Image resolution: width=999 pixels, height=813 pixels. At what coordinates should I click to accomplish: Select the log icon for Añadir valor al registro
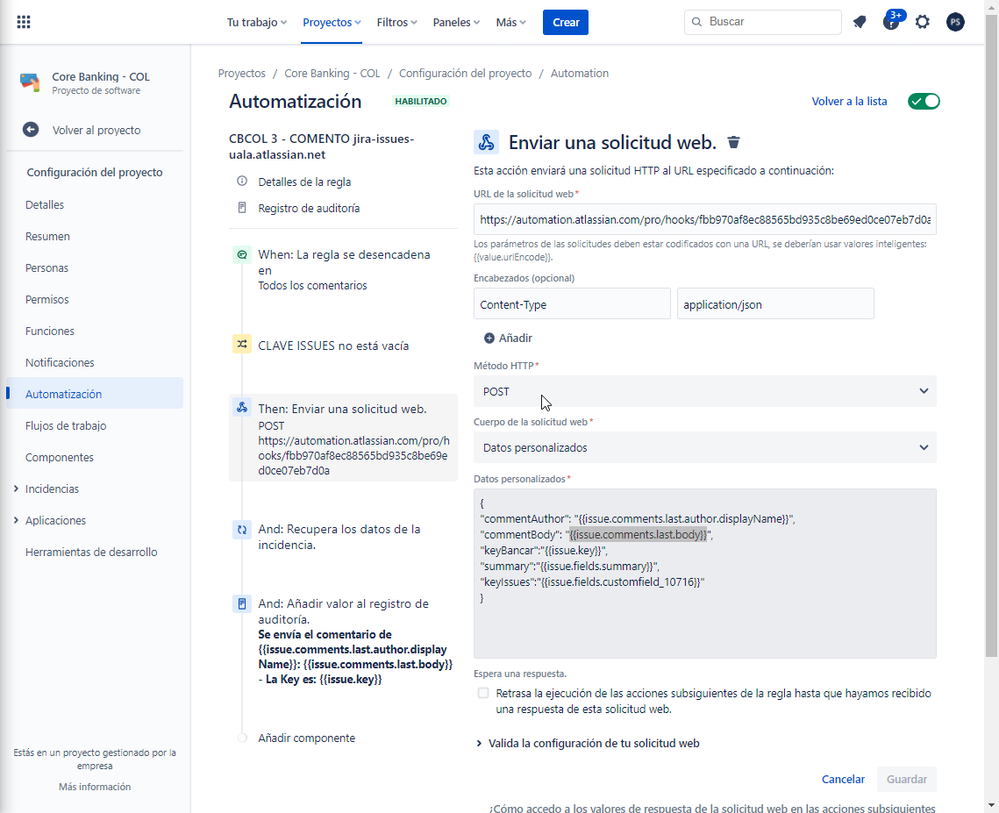pos(242,603)
